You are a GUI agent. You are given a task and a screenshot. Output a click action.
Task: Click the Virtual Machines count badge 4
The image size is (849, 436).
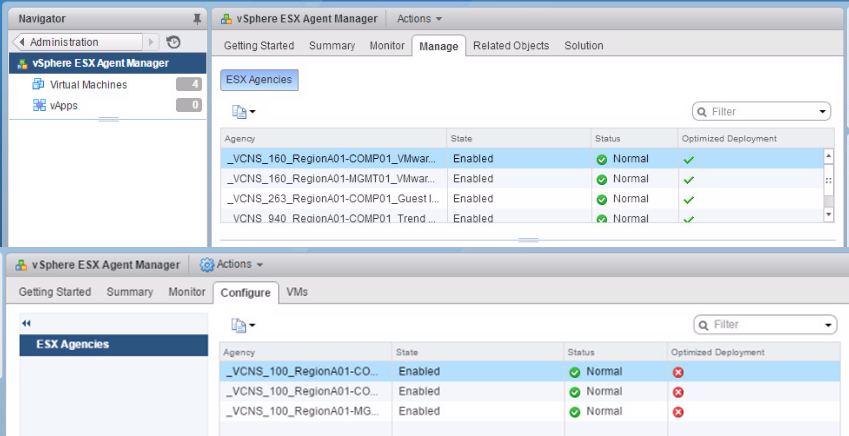[189, 84]
